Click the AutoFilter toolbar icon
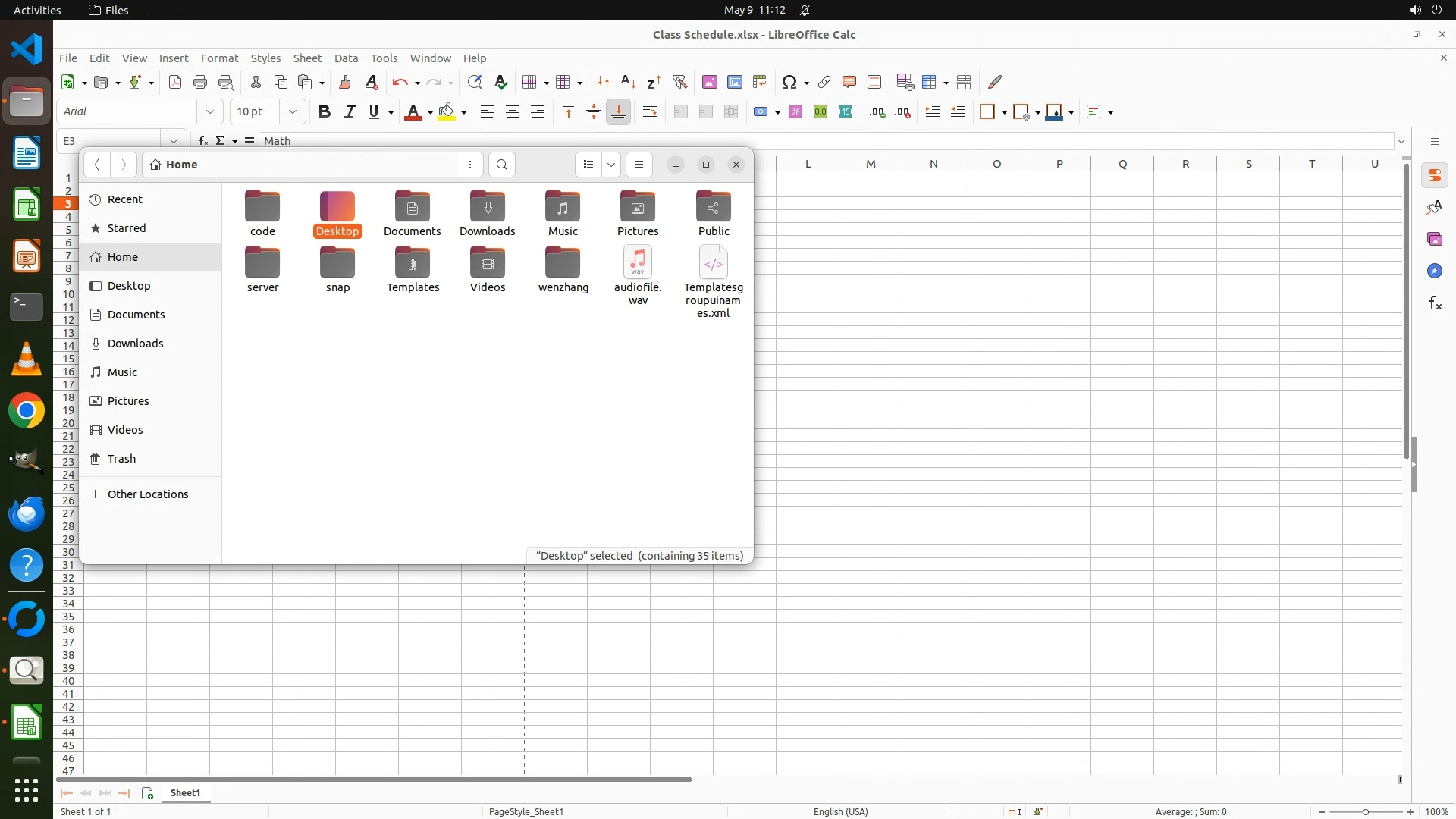1456x819 pixels. point(679,82)
